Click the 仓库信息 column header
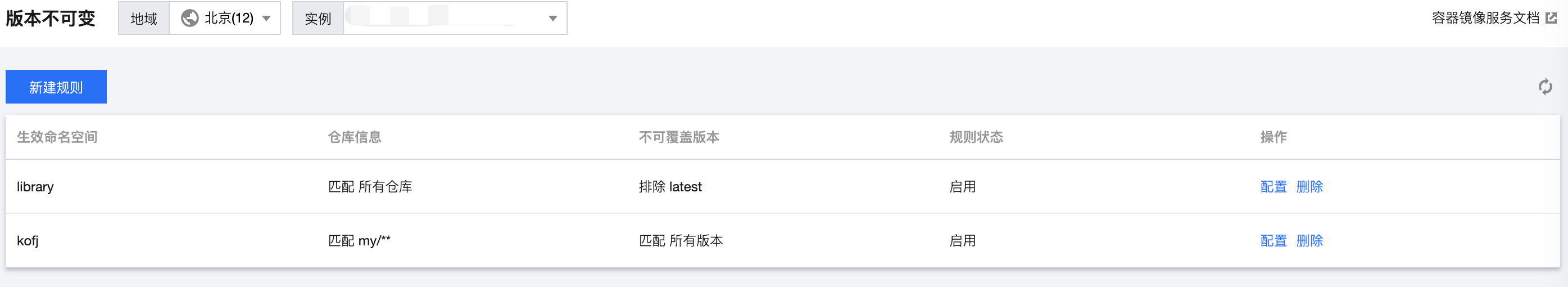The height and width of the screenshot is (287, 1568). click(355, 137)
